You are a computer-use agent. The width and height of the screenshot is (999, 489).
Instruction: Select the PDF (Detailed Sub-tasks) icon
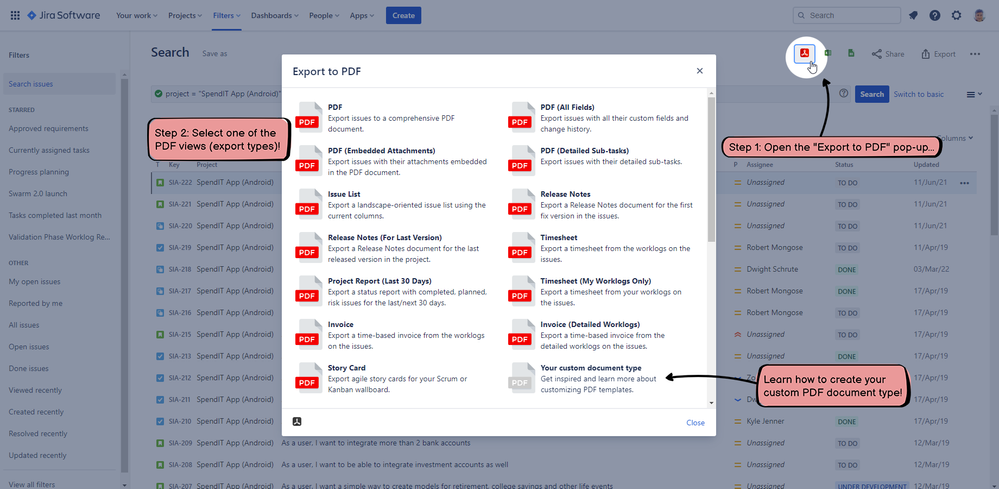[520, 159]
